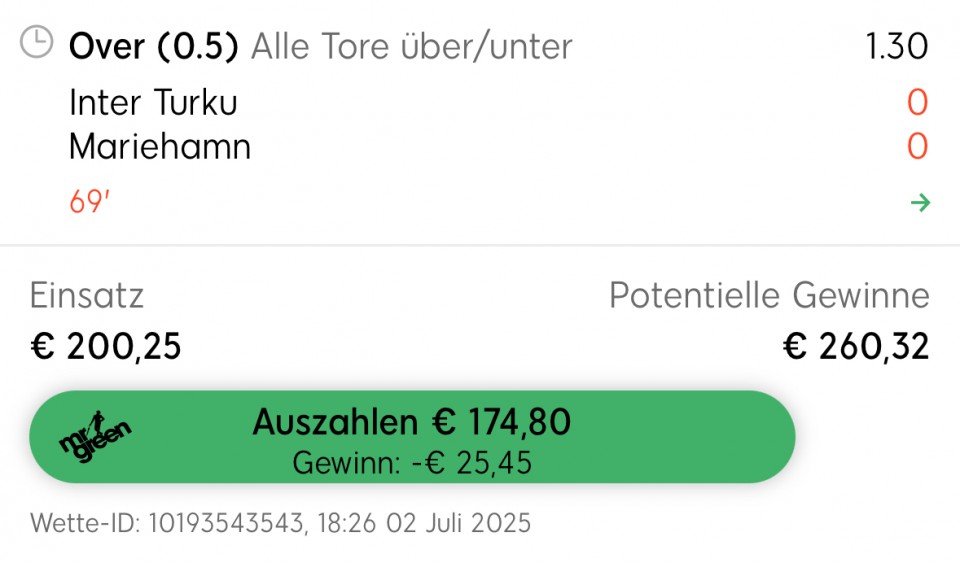Image resolution: width=960 pixels, height=563 pixels.
Task: Click the divider line below the match
Action: [480, 245]
